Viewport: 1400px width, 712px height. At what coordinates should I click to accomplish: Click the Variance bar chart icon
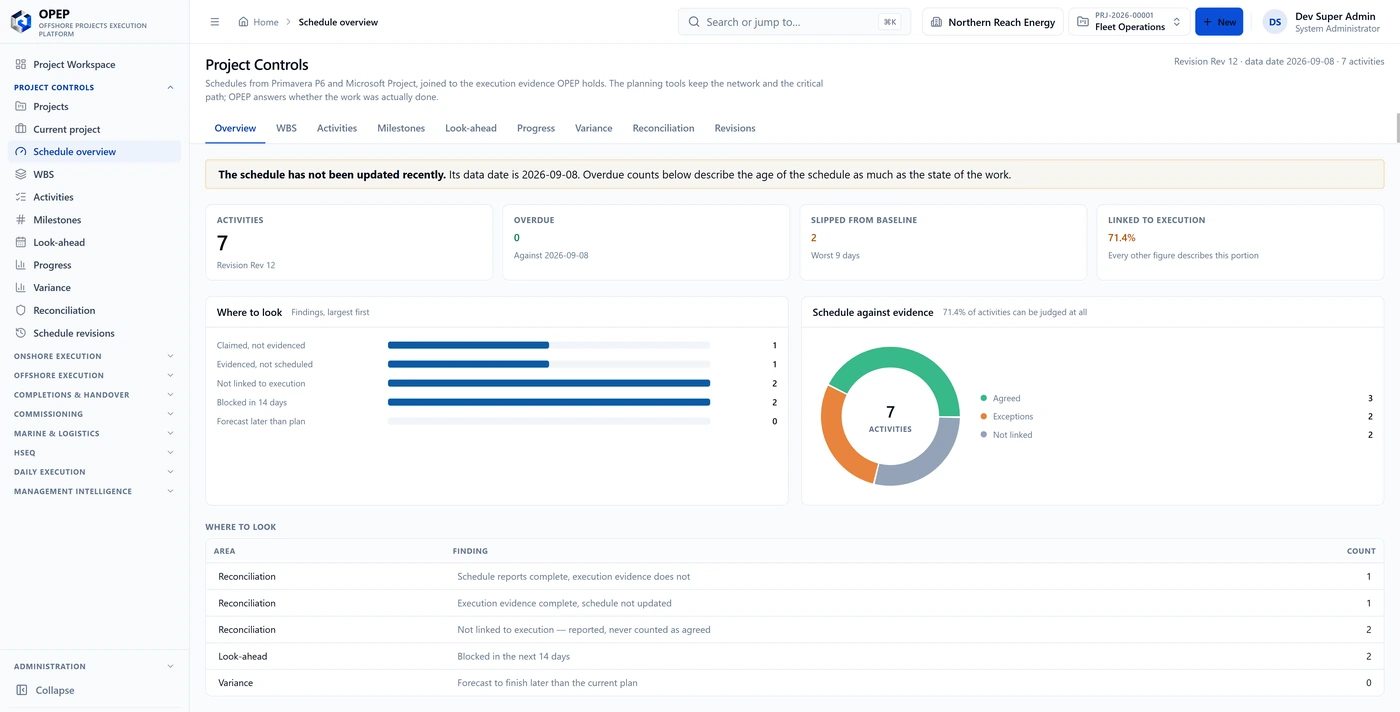(x=21, y=288)
